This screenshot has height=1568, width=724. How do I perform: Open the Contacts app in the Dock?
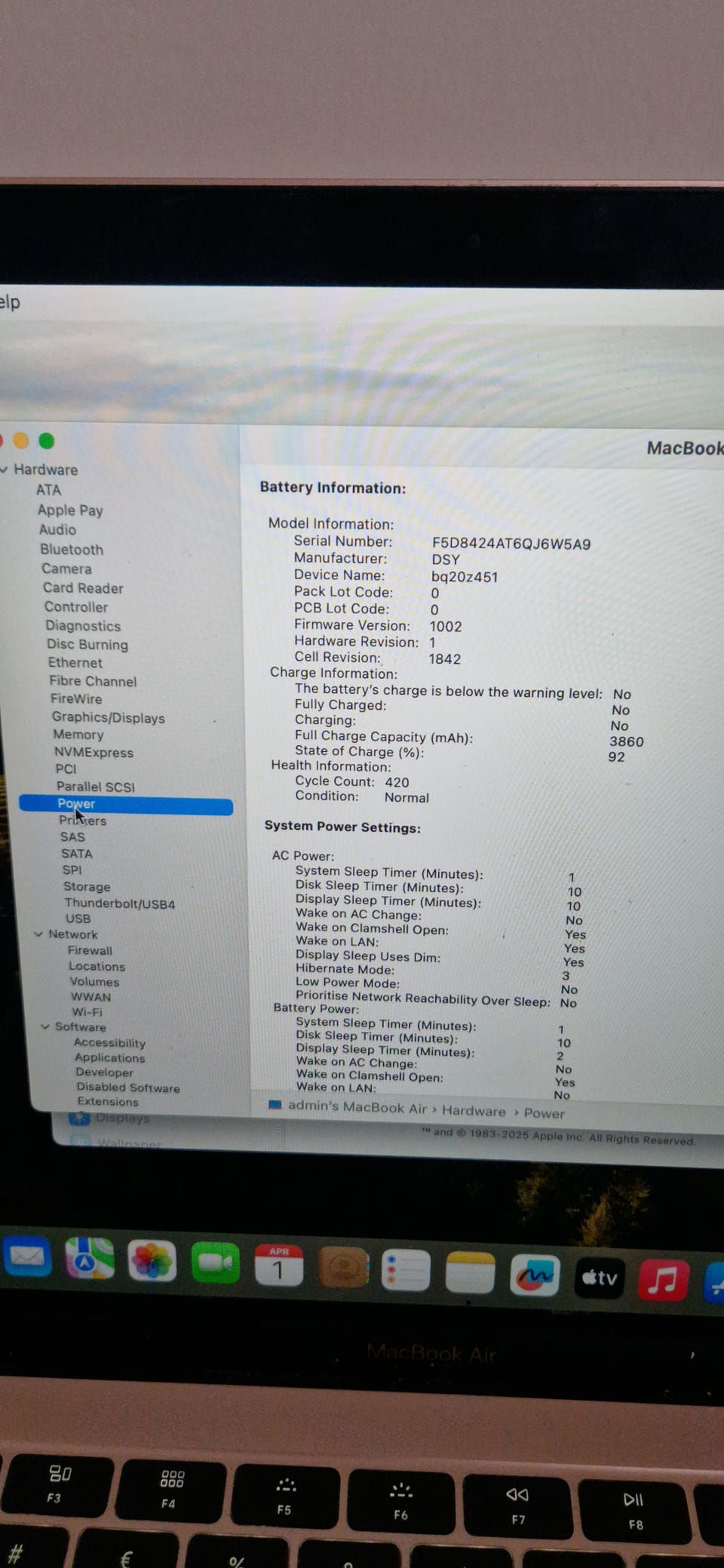click(x=344, y=1268)
